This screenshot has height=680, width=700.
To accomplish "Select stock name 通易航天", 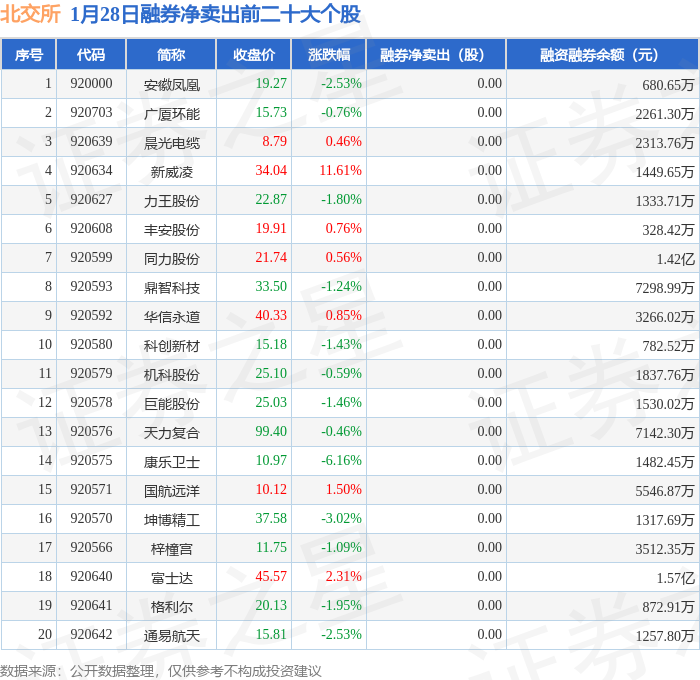I will 171,636.
